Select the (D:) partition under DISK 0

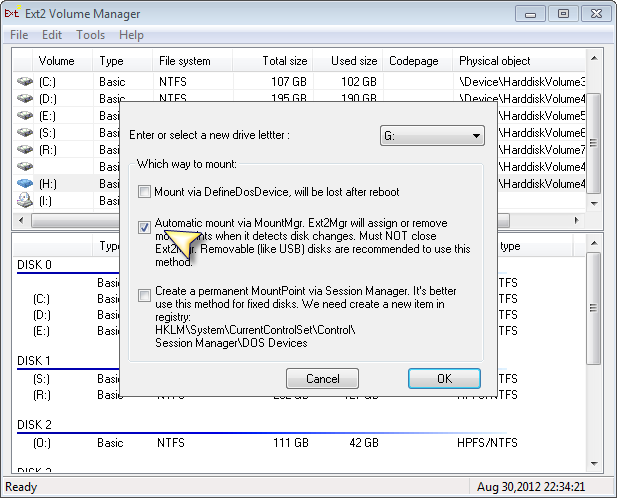42,315
